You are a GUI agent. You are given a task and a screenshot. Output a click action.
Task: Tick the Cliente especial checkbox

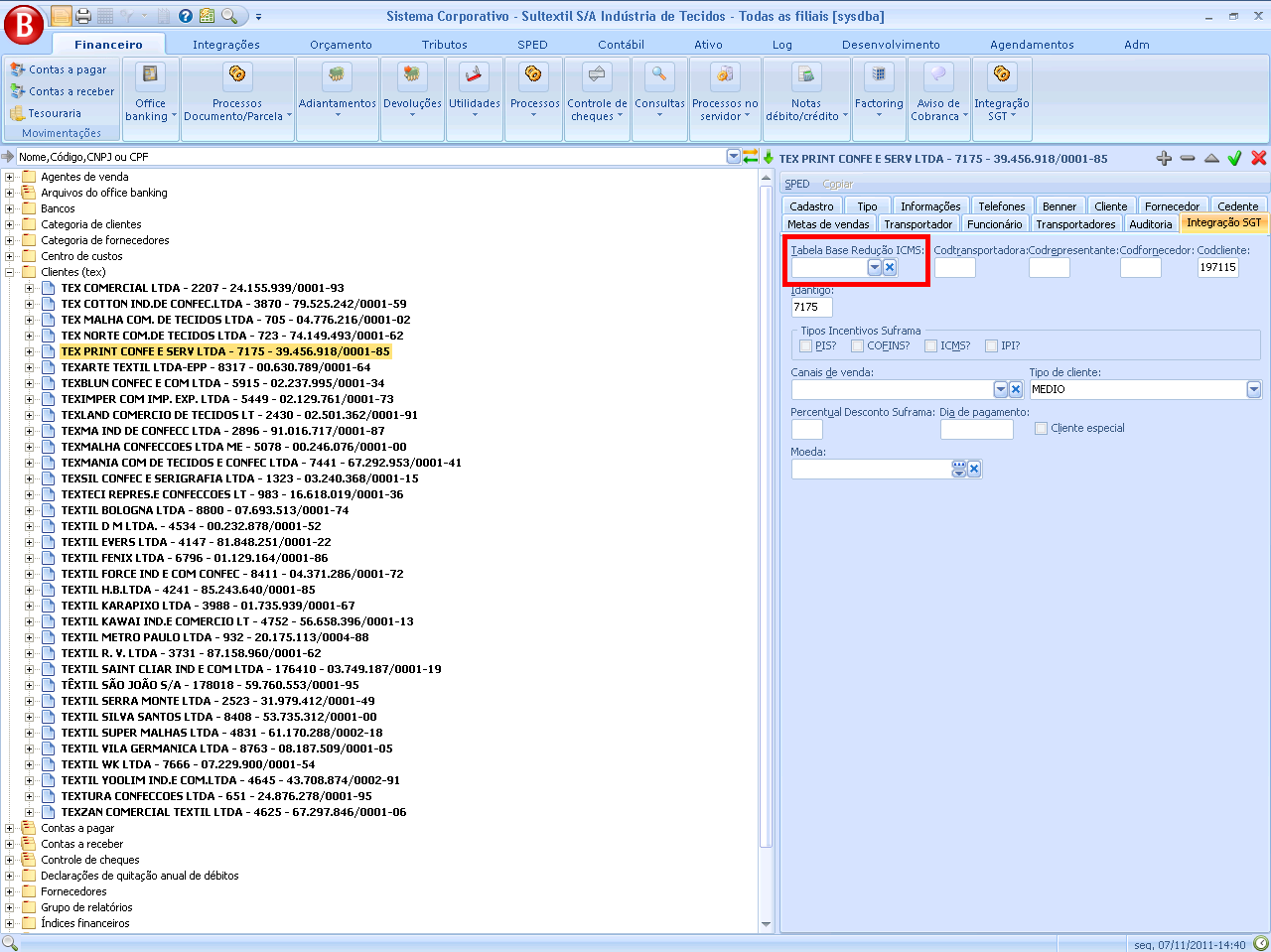1041,429
